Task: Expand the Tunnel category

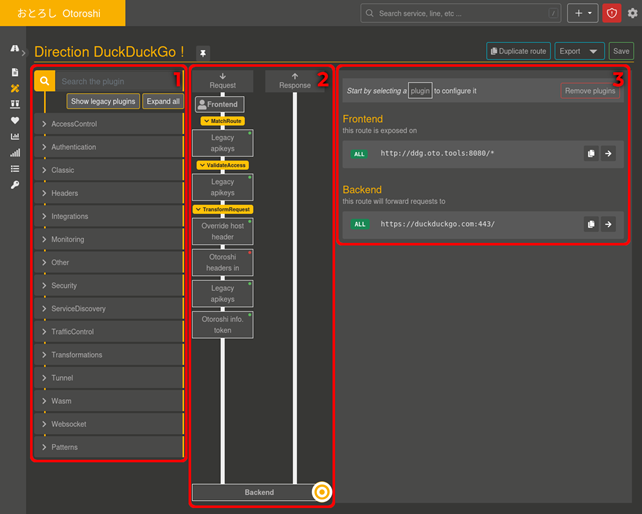Action: click(x=109, y=378)
